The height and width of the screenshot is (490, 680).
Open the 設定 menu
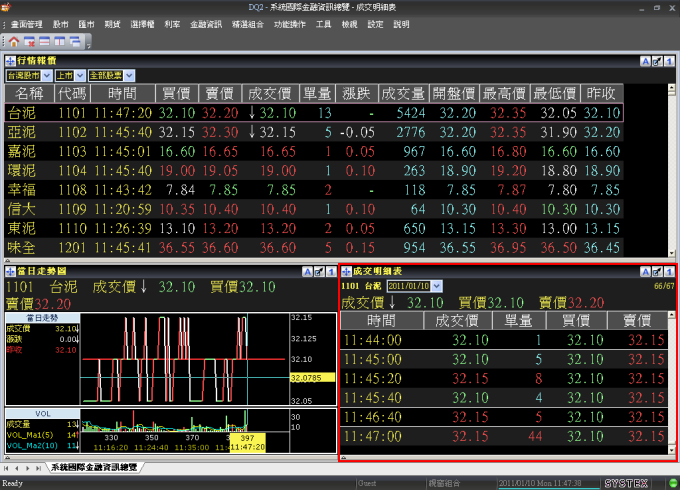click(x=375, y=24)
